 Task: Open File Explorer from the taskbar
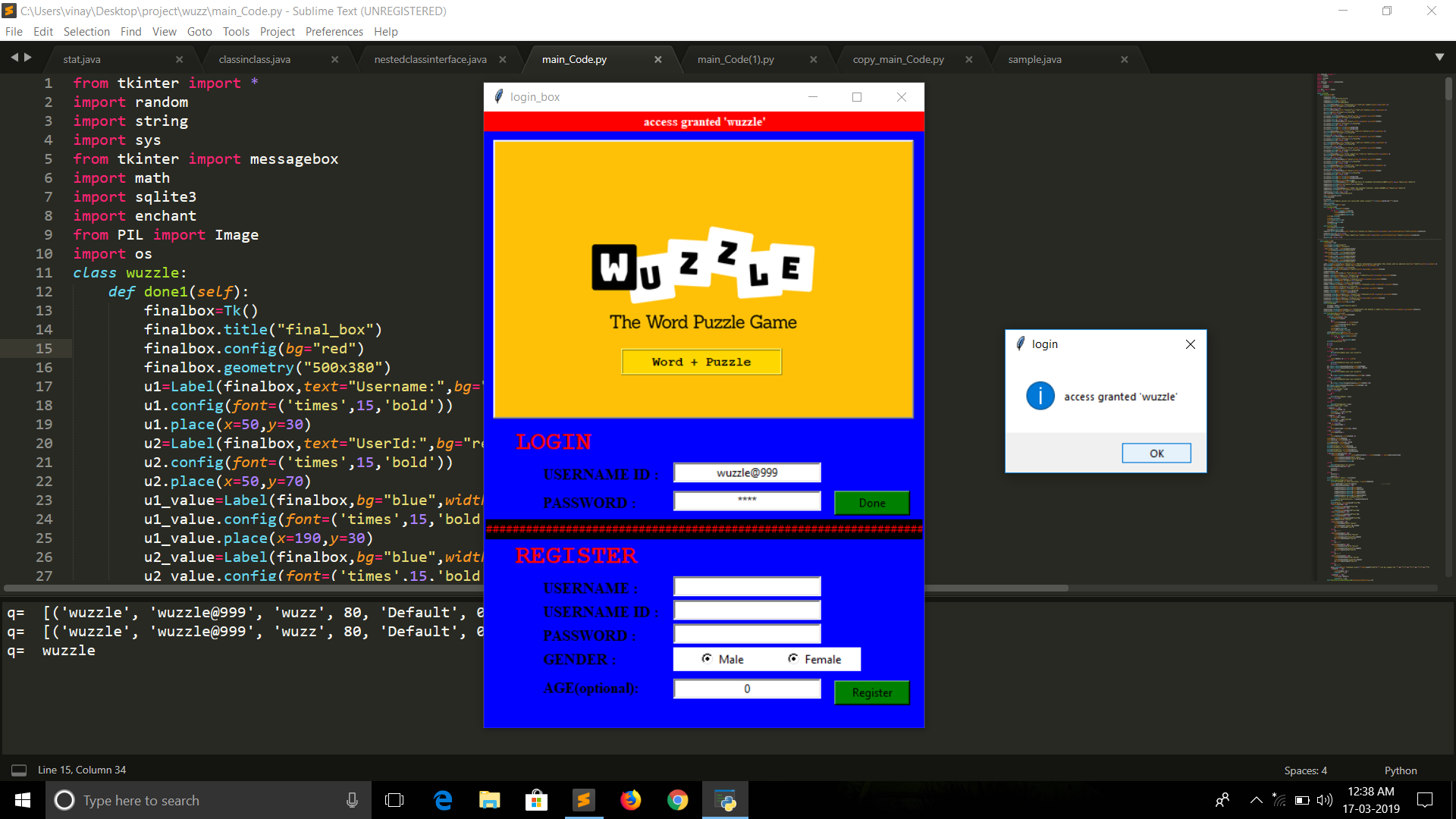(x=489, y=800)
